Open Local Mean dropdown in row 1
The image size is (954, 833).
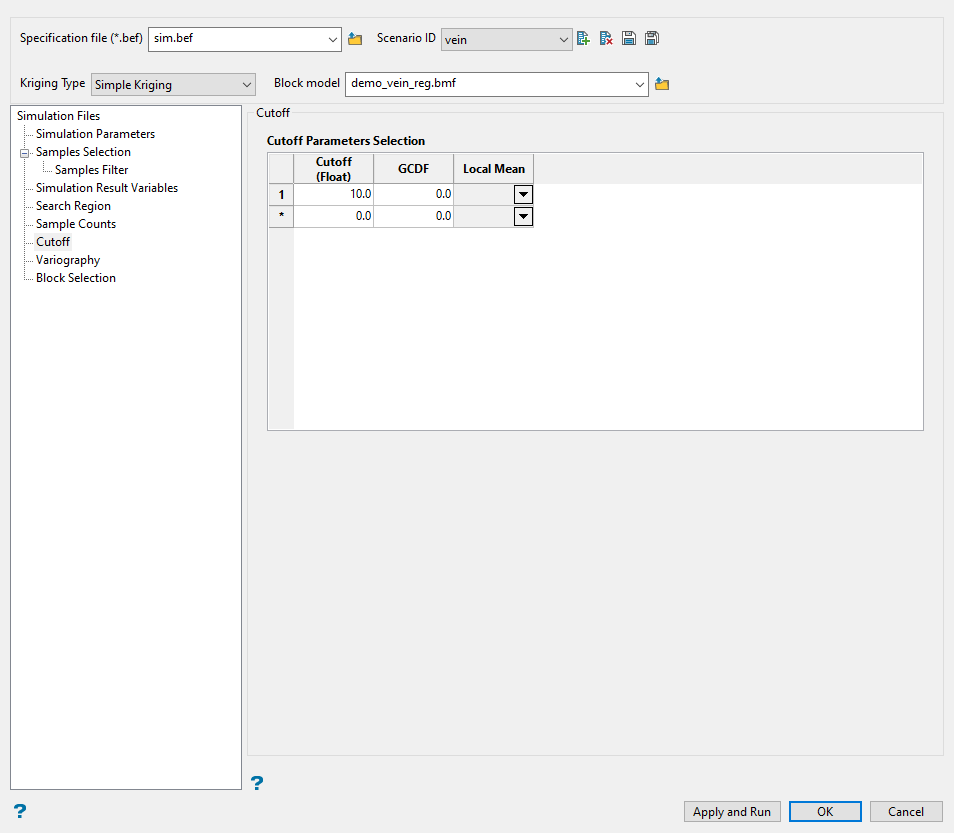coord(523,194)
